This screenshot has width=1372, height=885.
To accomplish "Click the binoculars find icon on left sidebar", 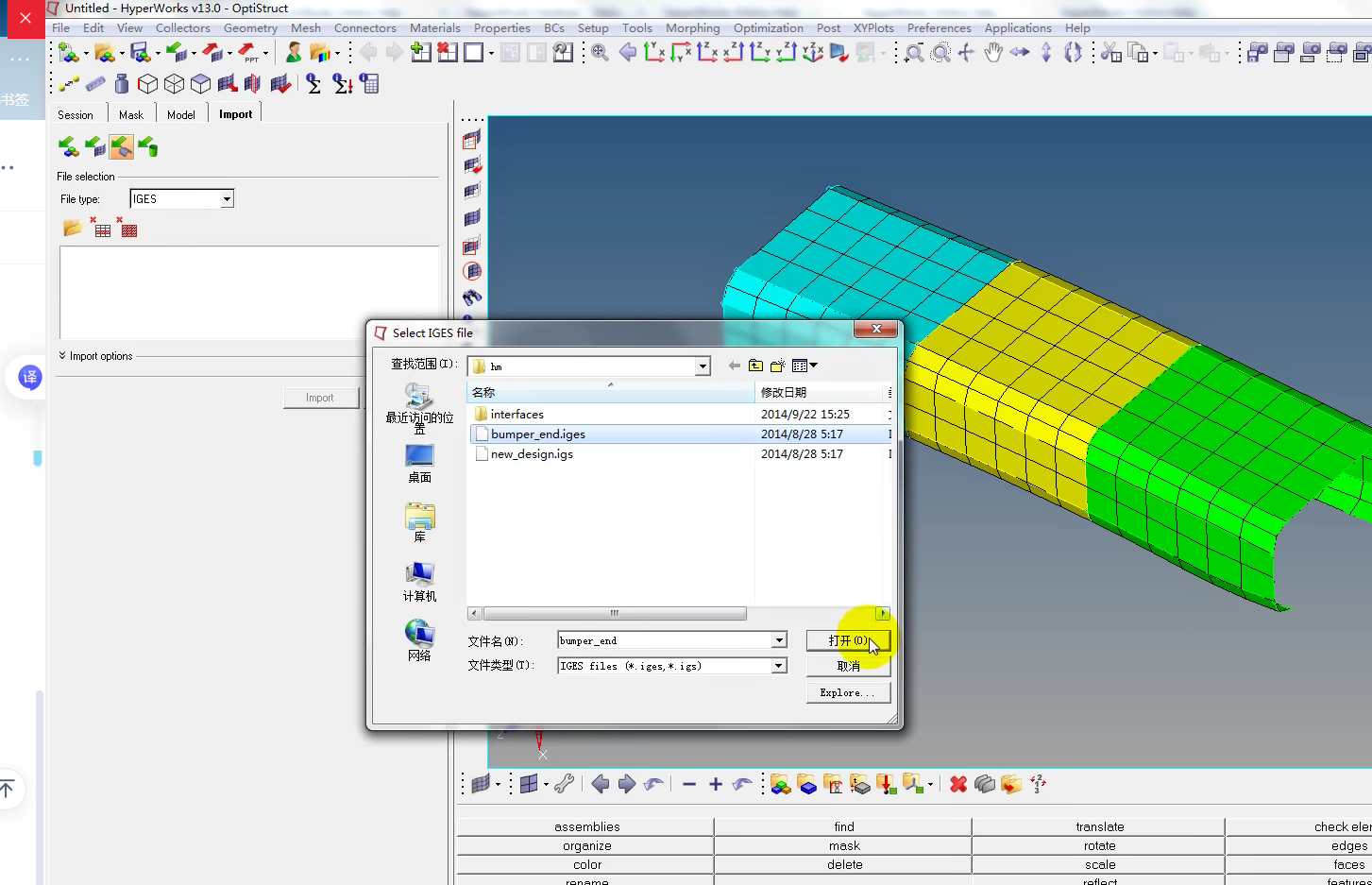I will click(x=471, y=298).
